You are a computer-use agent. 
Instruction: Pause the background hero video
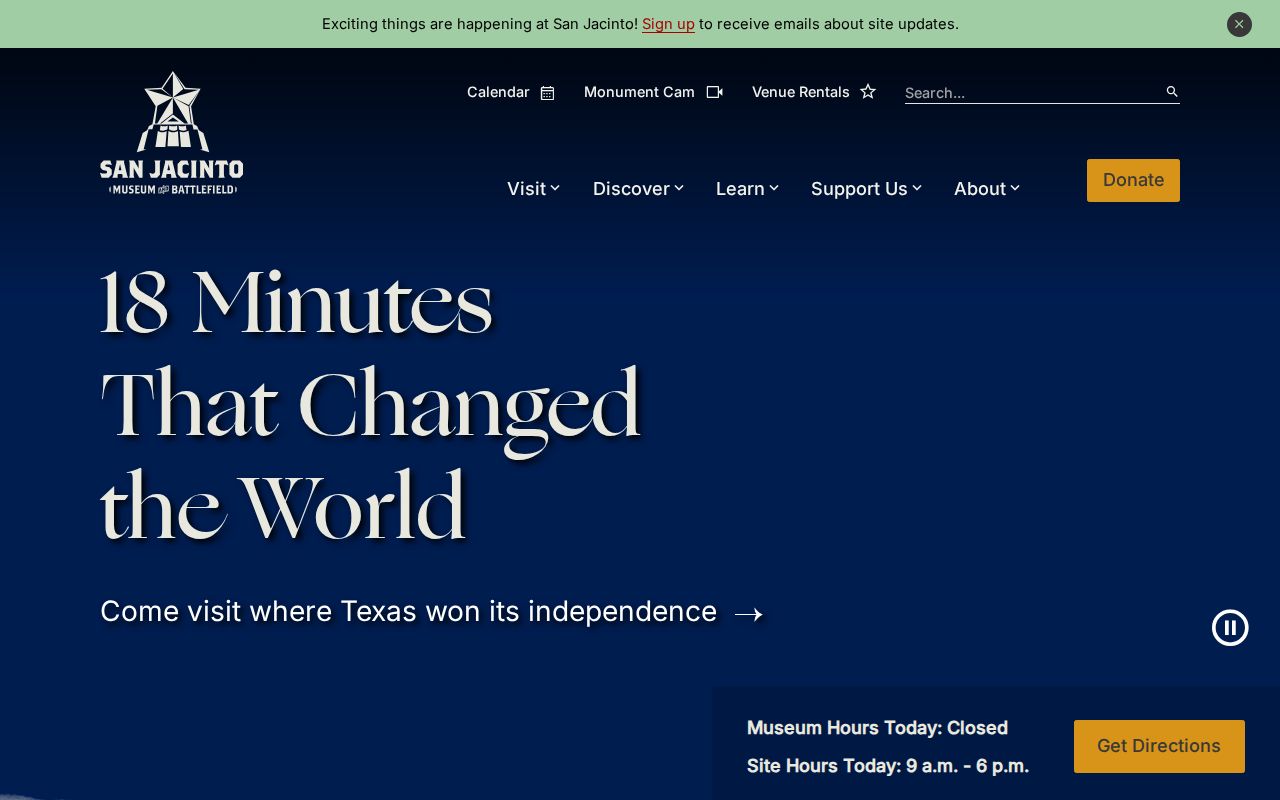coord(1230,628)
